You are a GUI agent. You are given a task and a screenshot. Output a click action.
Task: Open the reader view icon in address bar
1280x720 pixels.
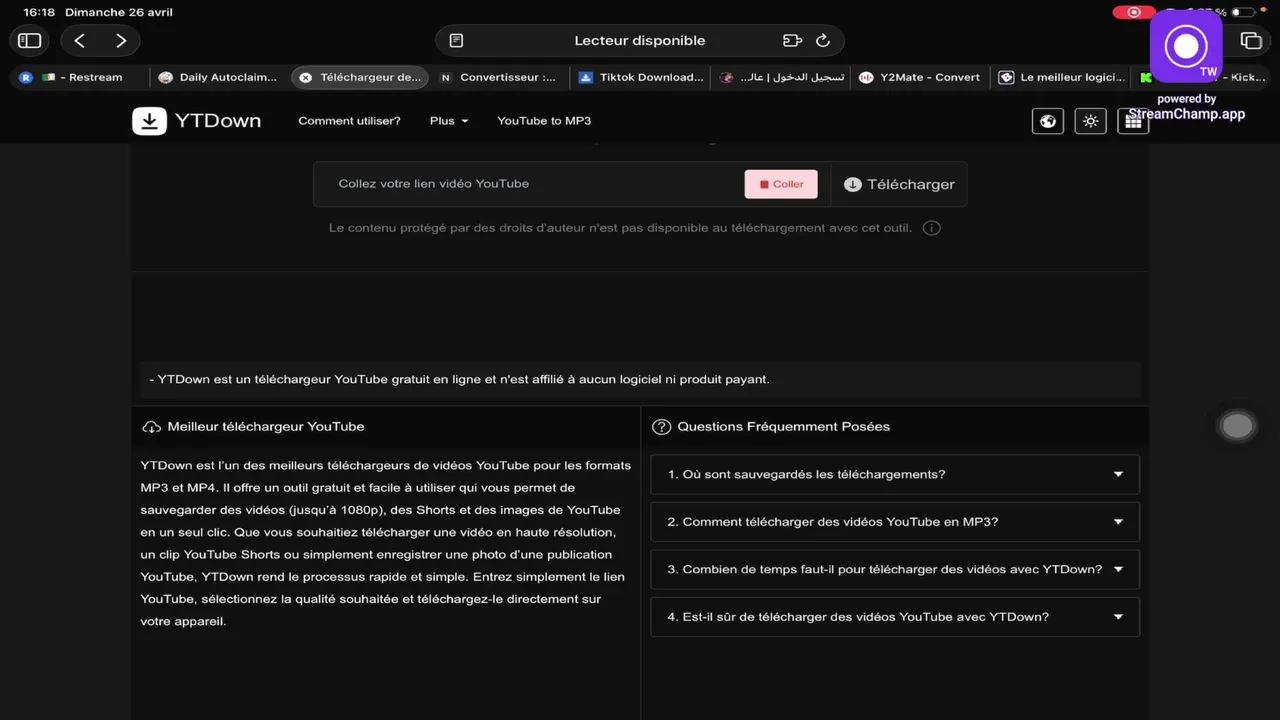point(456,41)
